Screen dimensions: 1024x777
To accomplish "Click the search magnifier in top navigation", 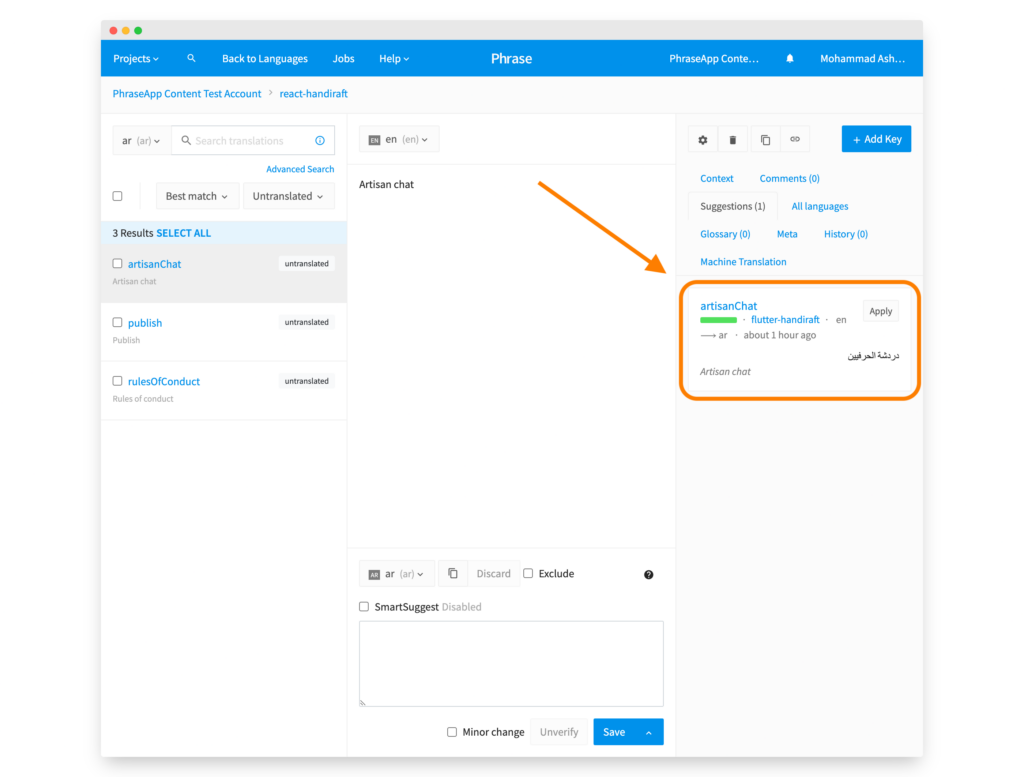I will click(x=191, y=59).
